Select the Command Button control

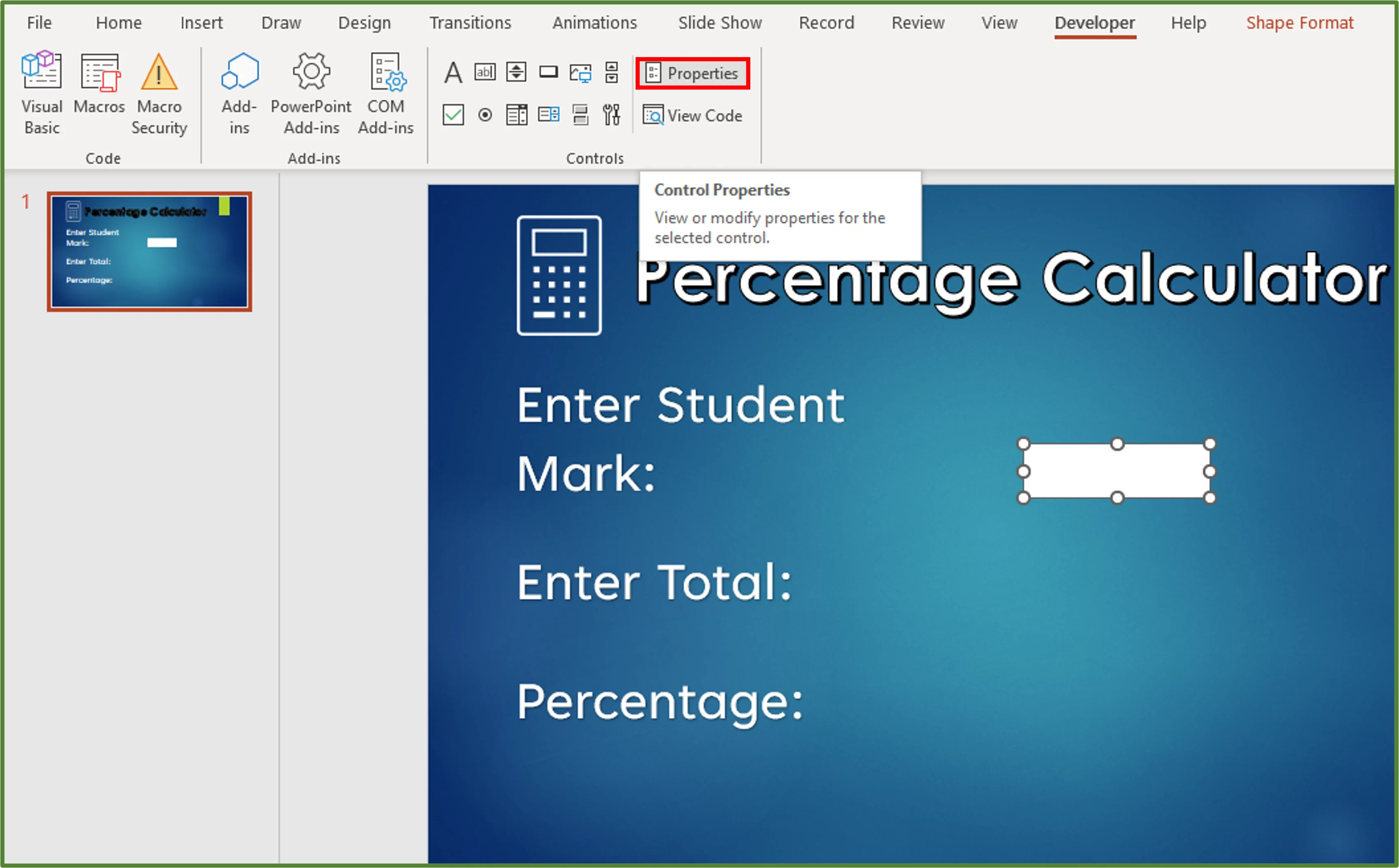tap(549, 72)
